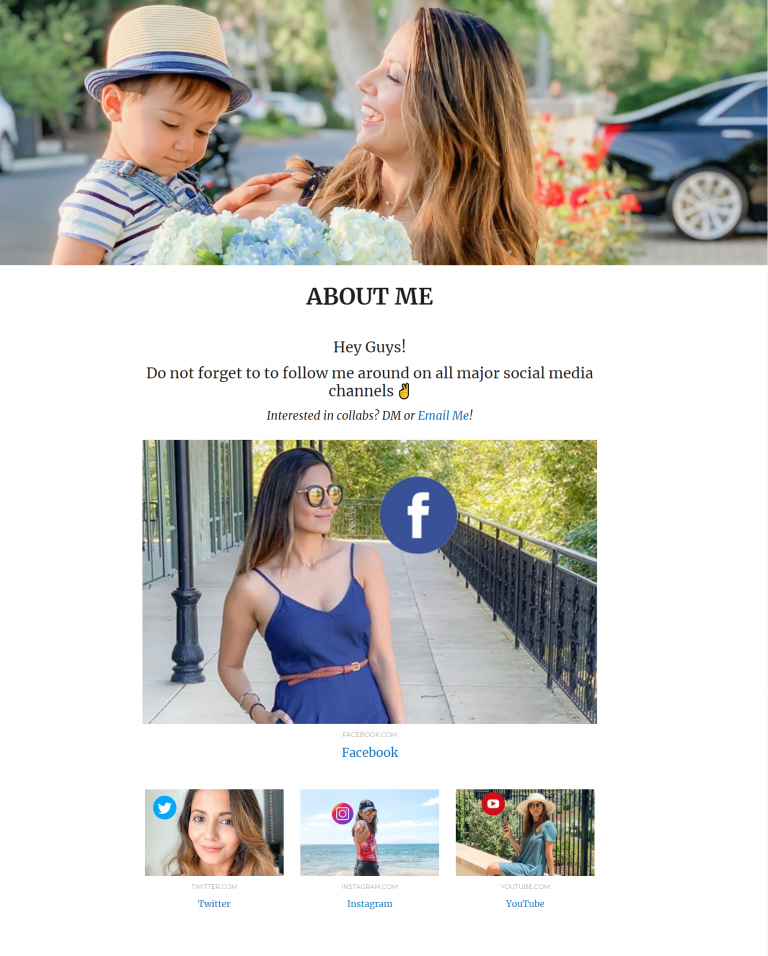Click the header photo of mother and child

pyautogui.click(x=384, y=132)
